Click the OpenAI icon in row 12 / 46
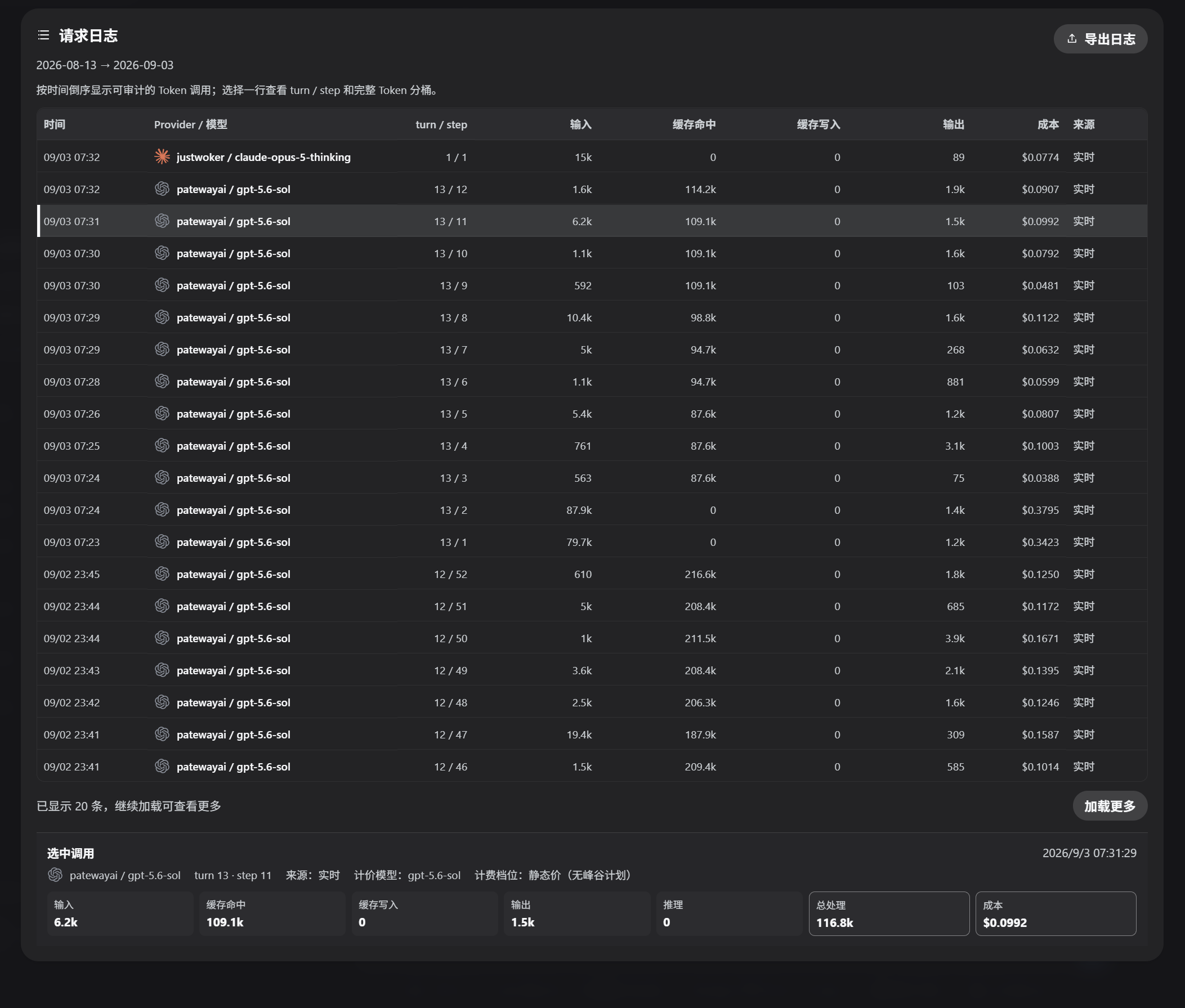The width and height of the screenshot is (1185, 1008). click(162, 766)
